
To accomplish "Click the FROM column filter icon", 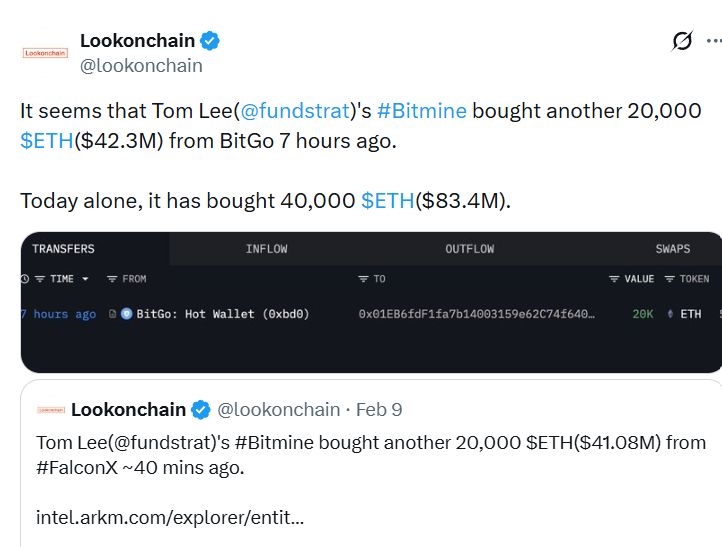I will 112,279.
